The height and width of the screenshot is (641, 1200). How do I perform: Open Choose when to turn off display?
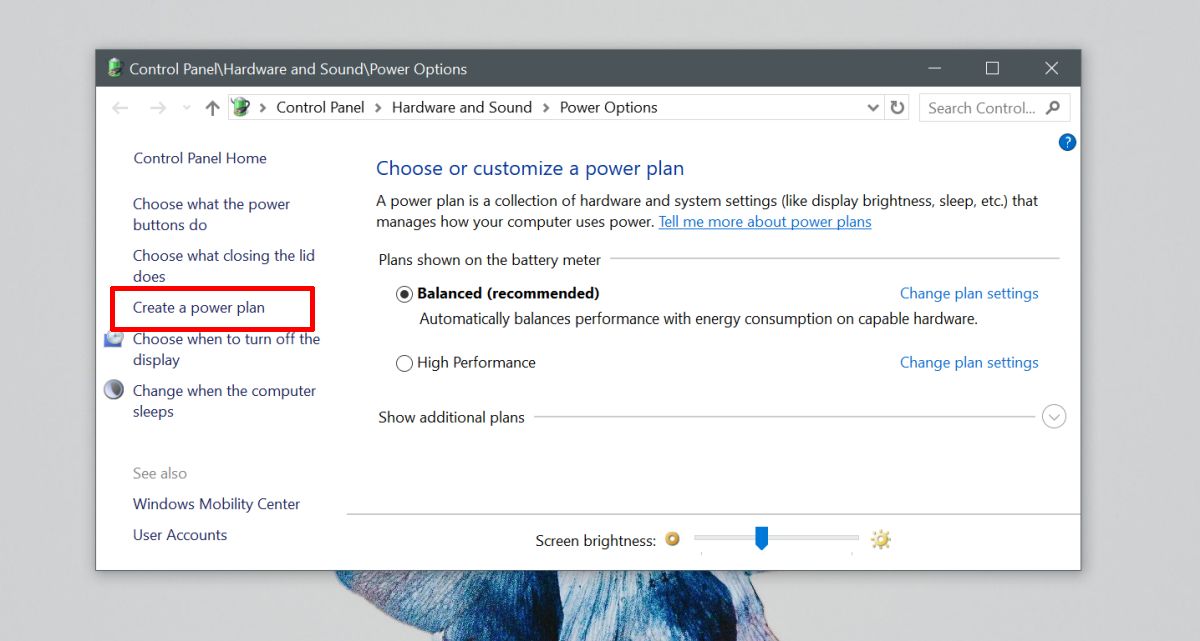(226, 349)
